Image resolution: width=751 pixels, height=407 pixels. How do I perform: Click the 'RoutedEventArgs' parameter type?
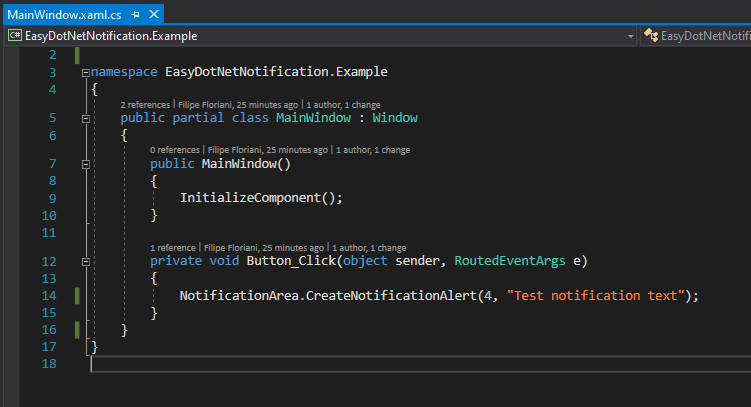510,261
